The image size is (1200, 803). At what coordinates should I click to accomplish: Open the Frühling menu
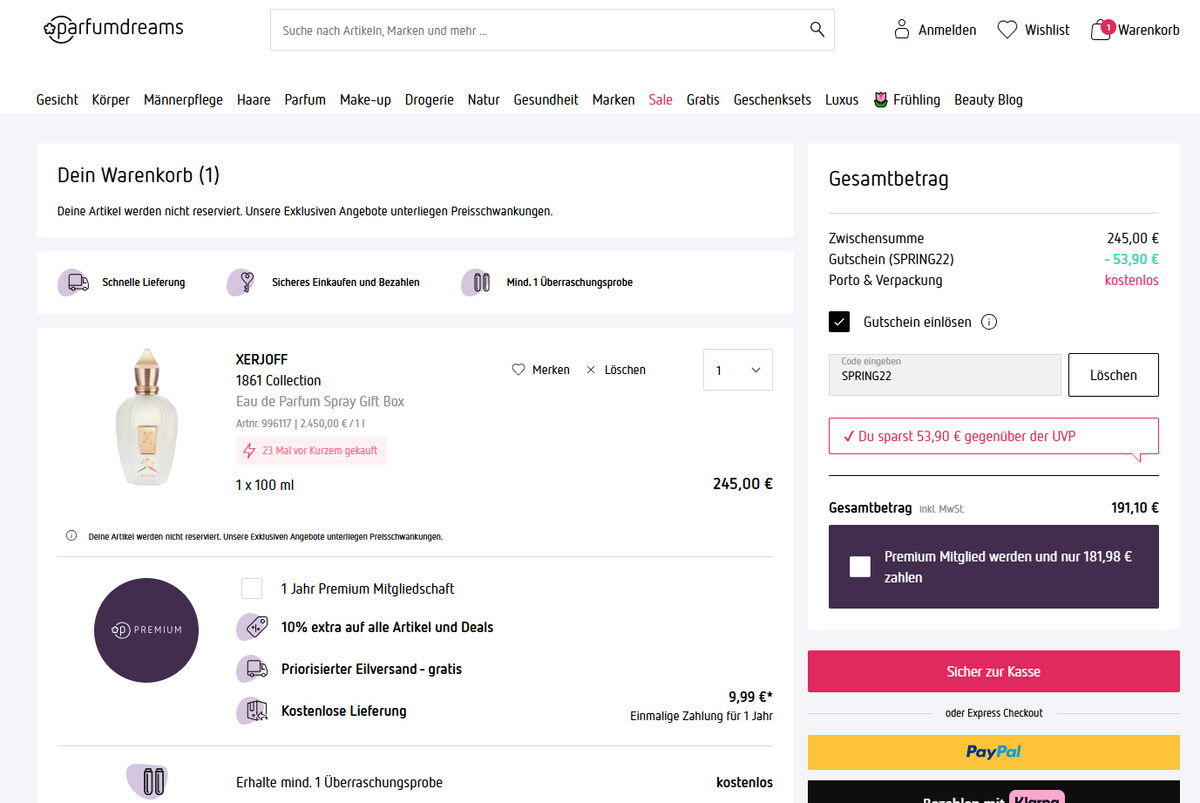917,100
